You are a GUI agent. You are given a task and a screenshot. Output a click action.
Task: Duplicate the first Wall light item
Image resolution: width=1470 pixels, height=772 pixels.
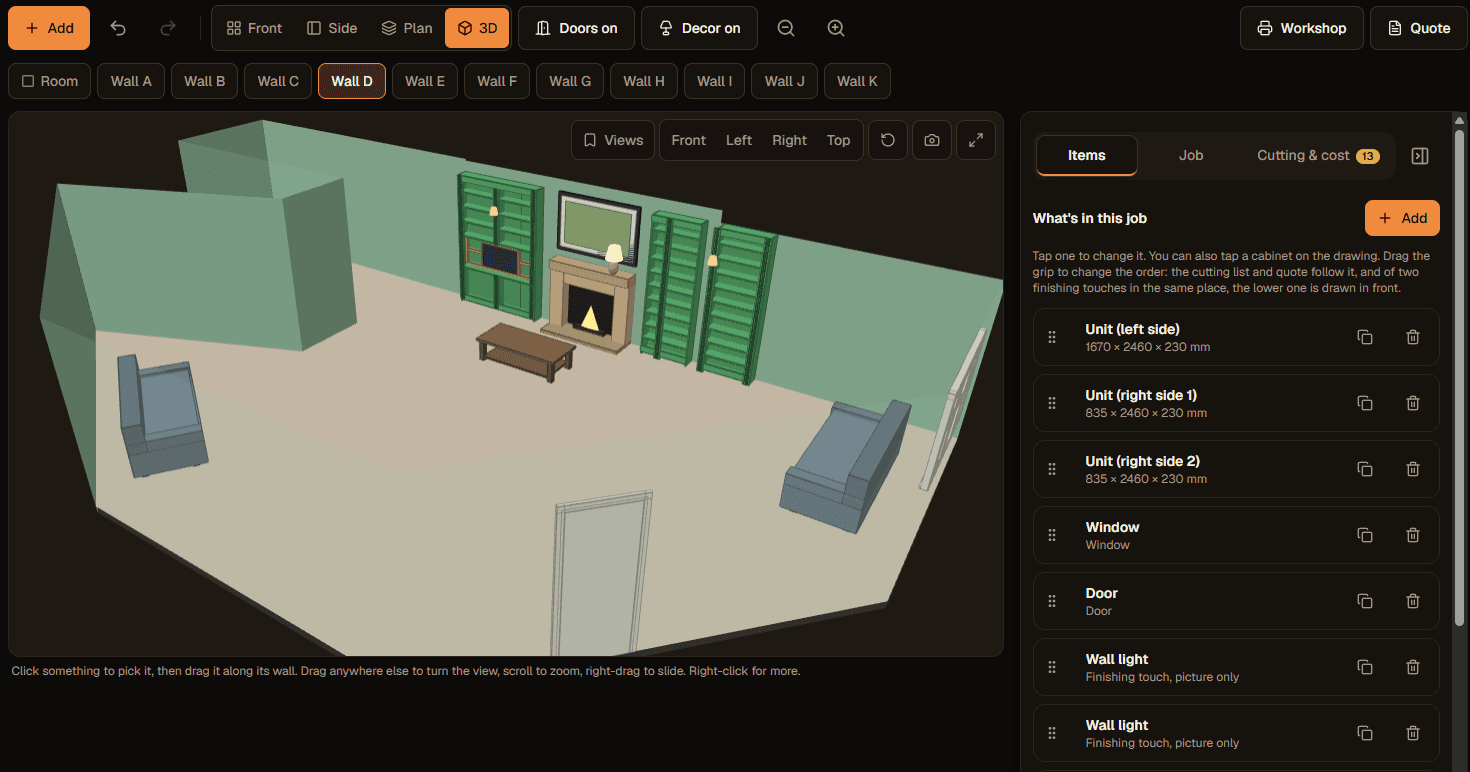coord(1365,667)
